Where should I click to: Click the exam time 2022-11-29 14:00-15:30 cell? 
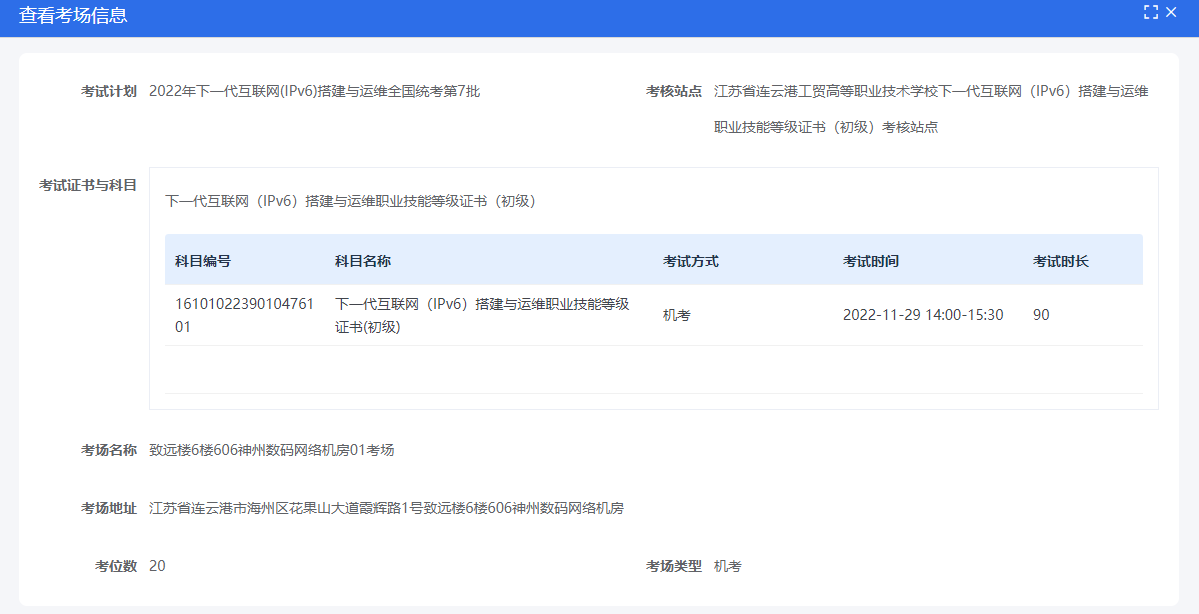coord(923,315)
